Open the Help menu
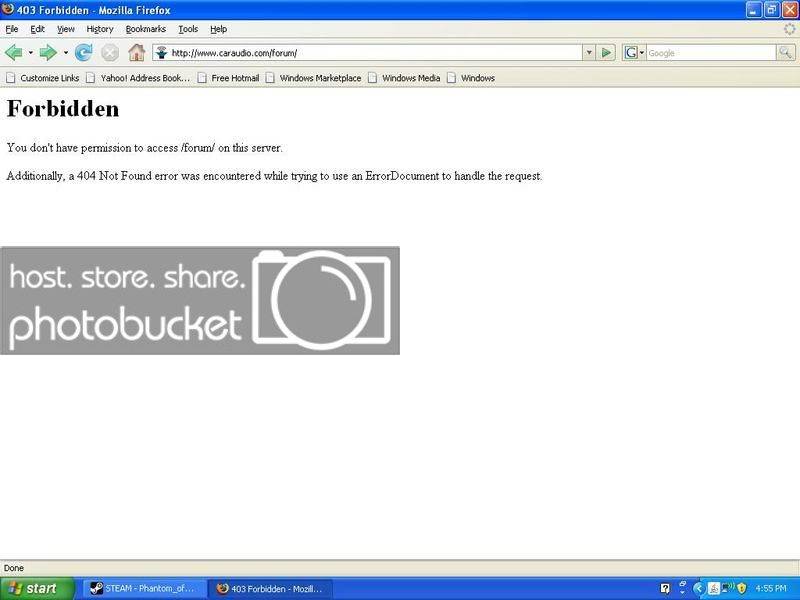This screenshot has width=800, height=600. (x=218, y=29)
